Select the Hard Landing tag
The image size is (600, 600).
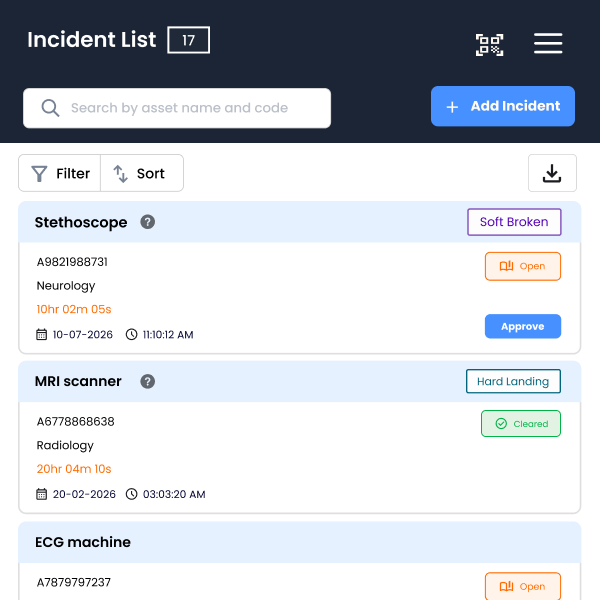pos(513,381)
